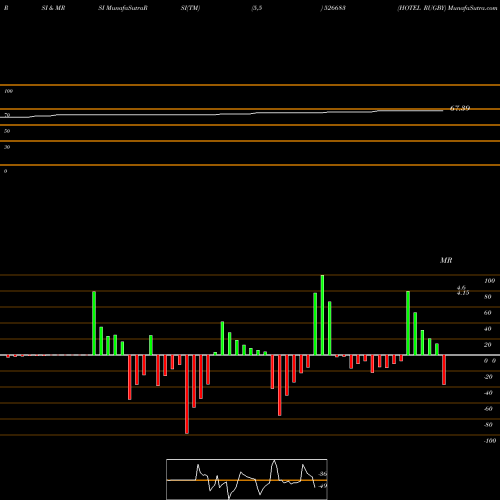500x500 pixels.
Task: Click the last red bar at histogram's right end
Action: (x=444, y=370)
